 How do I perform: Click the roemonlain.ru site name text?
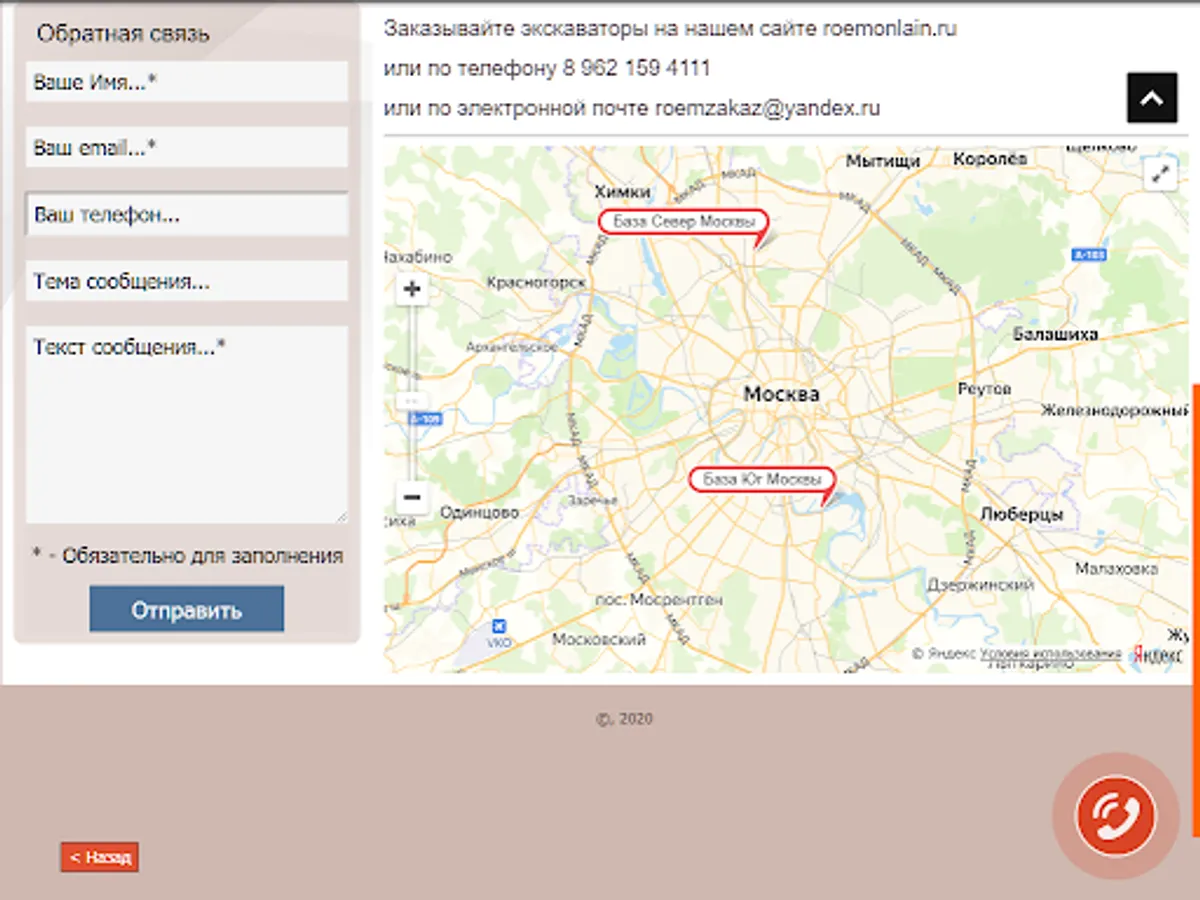pyautogui.click(x=890, y=29)
